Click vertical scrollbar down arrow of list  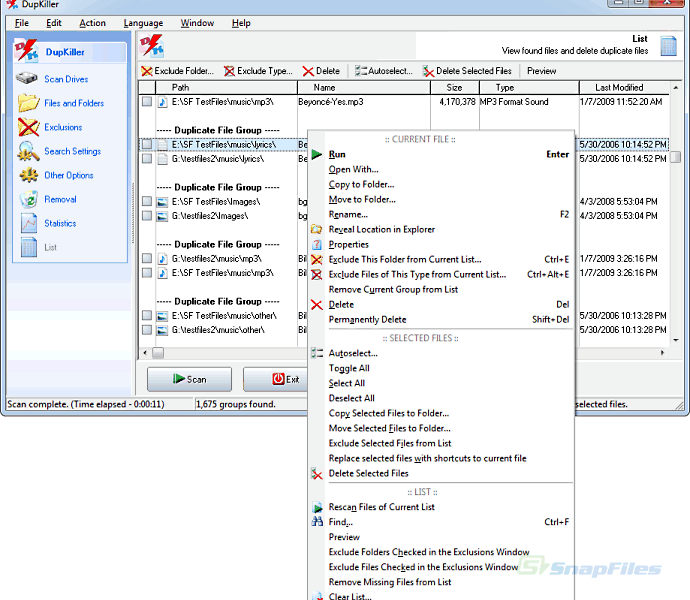pyautogui.click(x=676, y=340)
